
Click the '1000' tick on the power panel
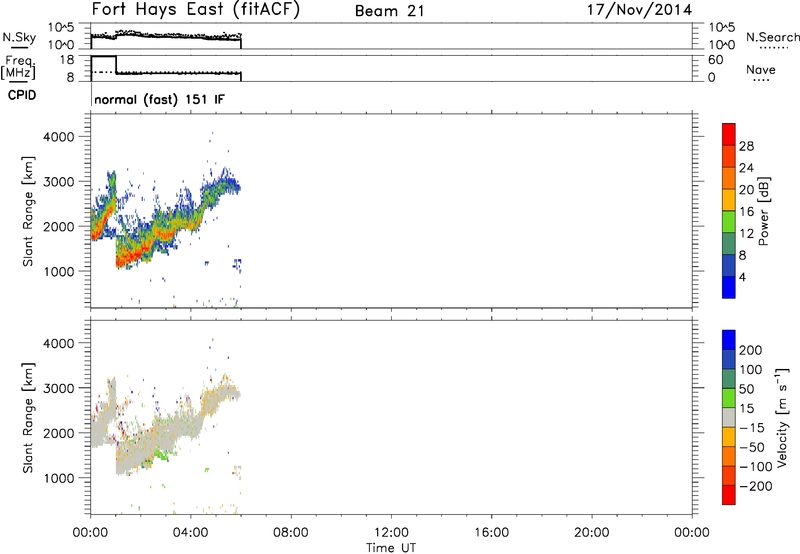(58, 271)
